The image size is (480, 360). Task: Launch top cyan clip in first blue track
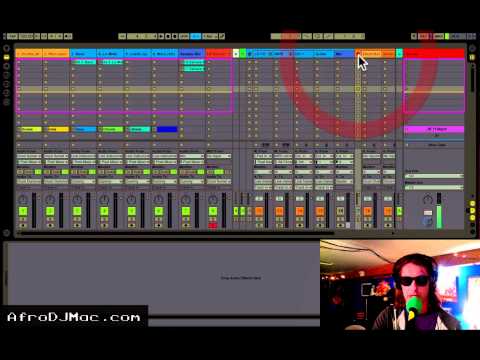(84, 62)
